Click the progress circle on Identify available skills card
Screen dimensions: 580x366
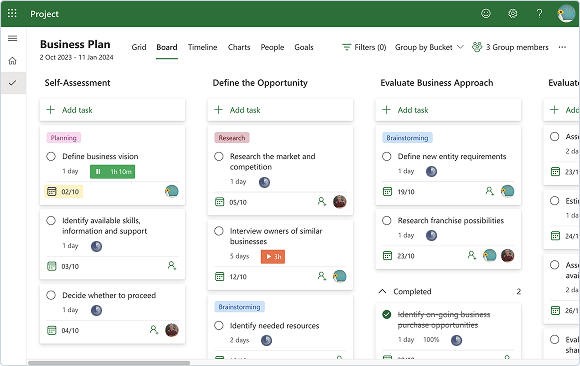coord(97,246)
